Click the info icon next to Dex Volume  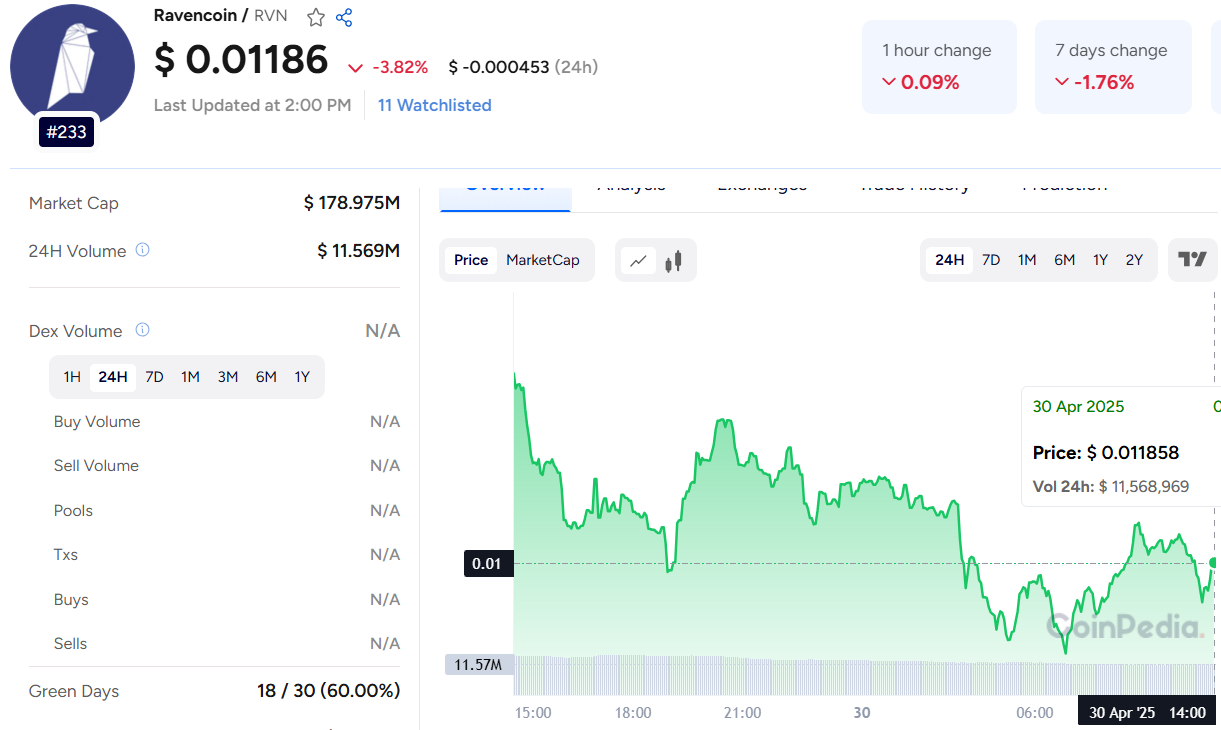143,330
